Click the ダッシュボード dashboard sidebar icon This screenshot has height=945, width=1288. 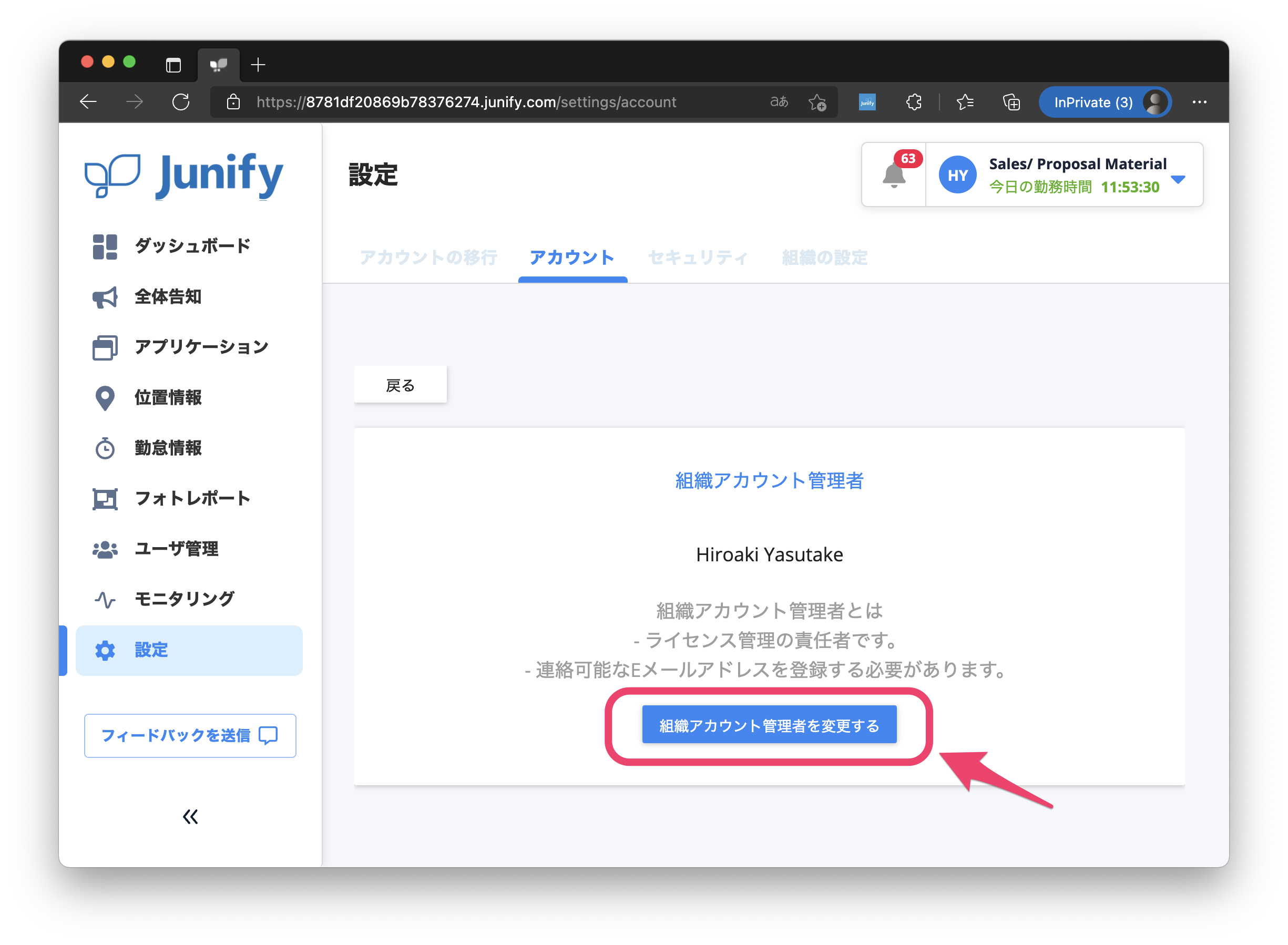click(x=105, y=246)
